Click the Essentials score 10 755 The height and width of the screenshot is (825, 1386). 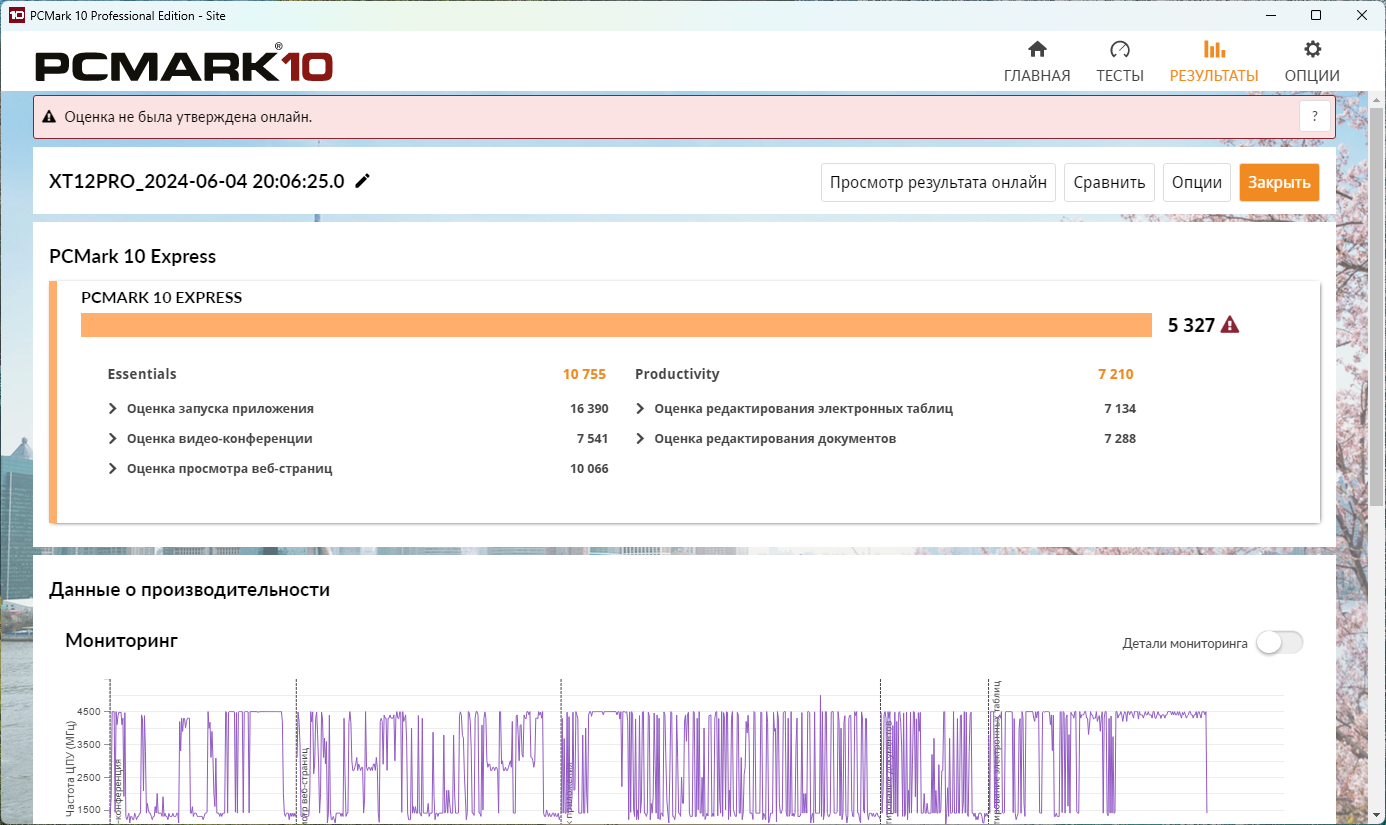point(584,374)
